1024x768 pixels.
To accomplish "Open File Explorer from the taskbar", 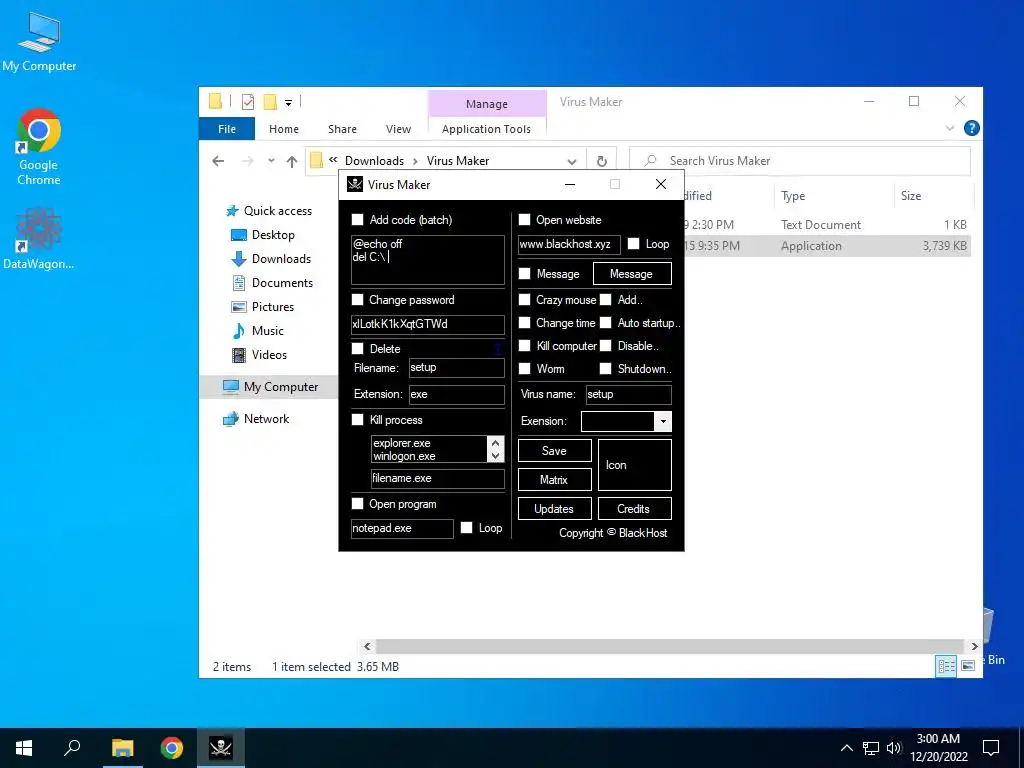I will [122, 748].
